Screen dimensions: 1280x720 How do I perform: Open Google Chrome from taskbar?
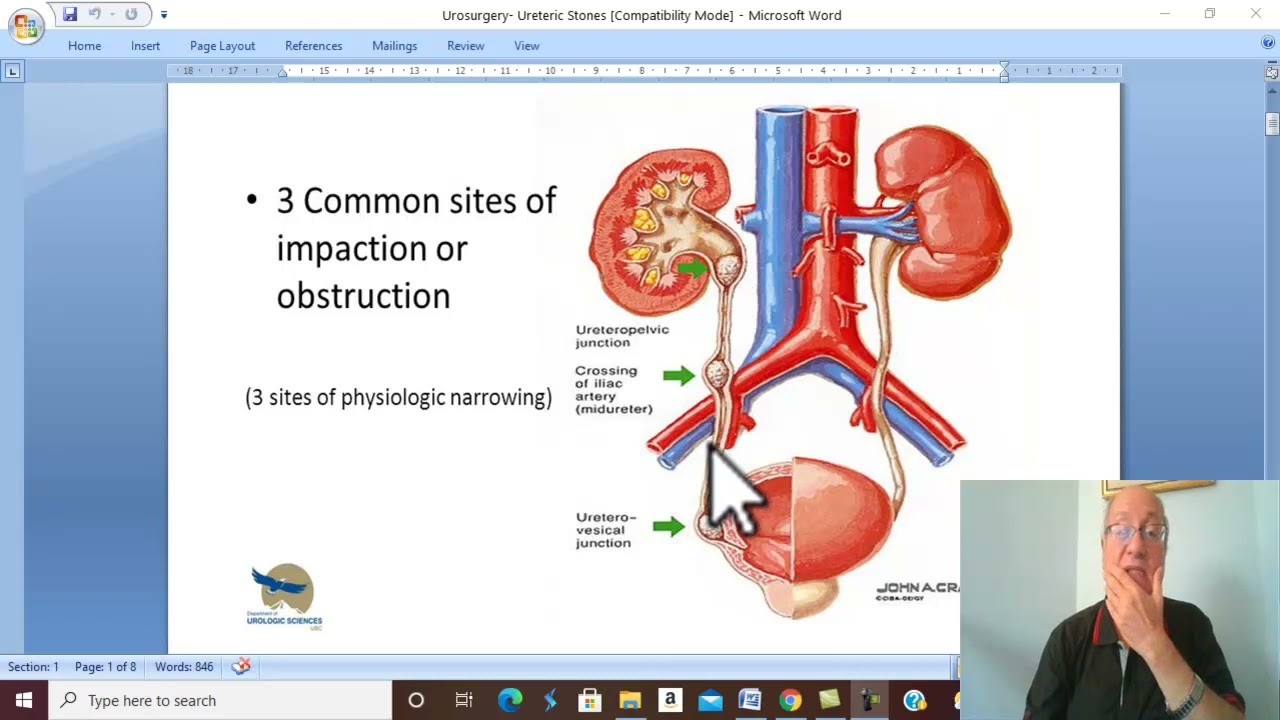coord(790,700)
